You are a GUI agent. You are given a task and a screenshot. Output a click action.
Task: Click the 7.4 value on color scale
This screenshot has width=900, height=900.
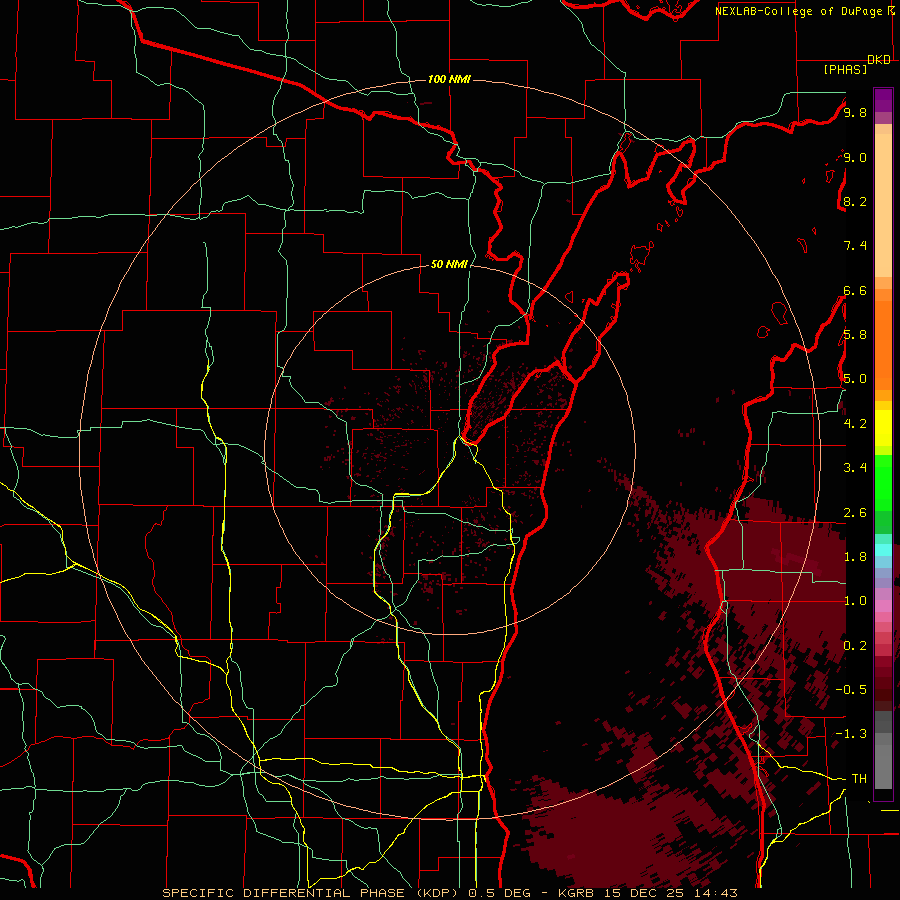[855, 246]
